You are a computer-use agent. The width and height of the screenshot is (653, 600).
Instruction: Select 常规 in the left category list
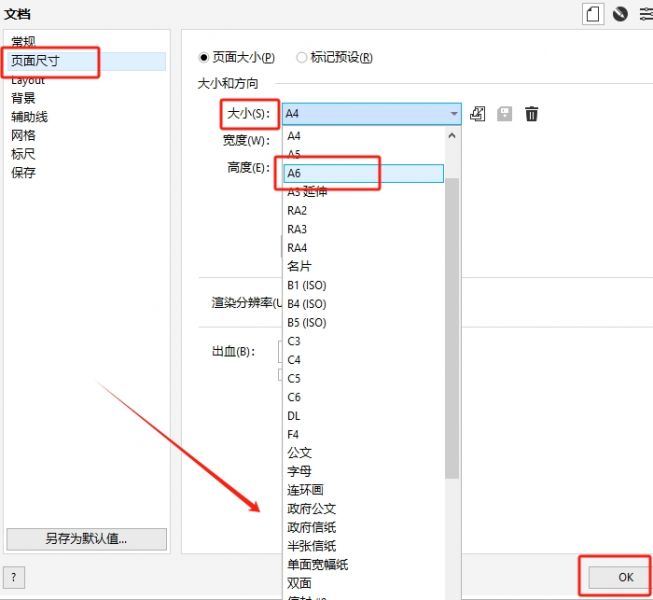pyautogui.click(x=23, y=42)
